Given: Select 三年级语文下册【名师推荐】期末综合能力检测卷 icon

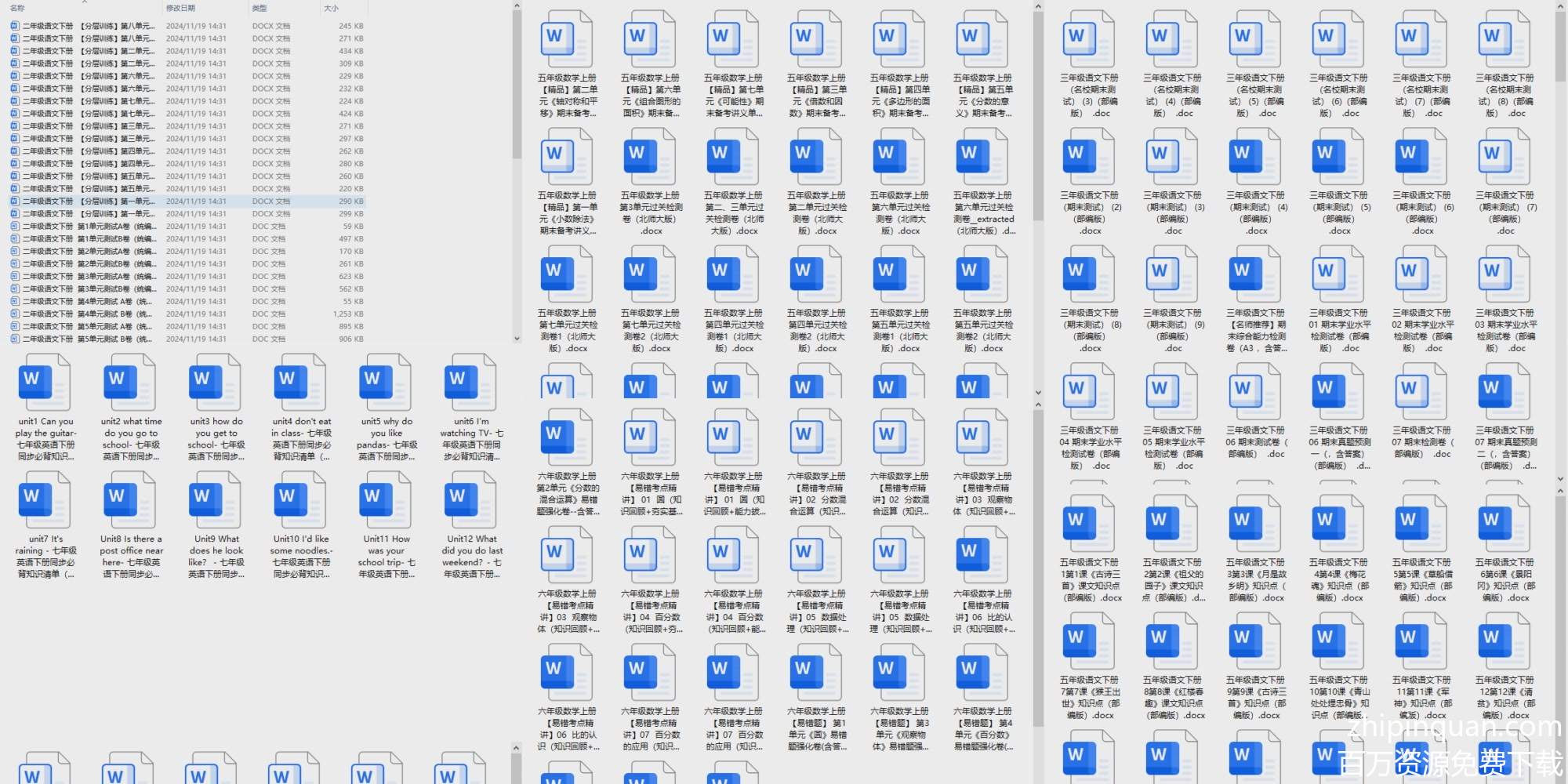Looking at the screenshot, I should [x=1256, y=274].
